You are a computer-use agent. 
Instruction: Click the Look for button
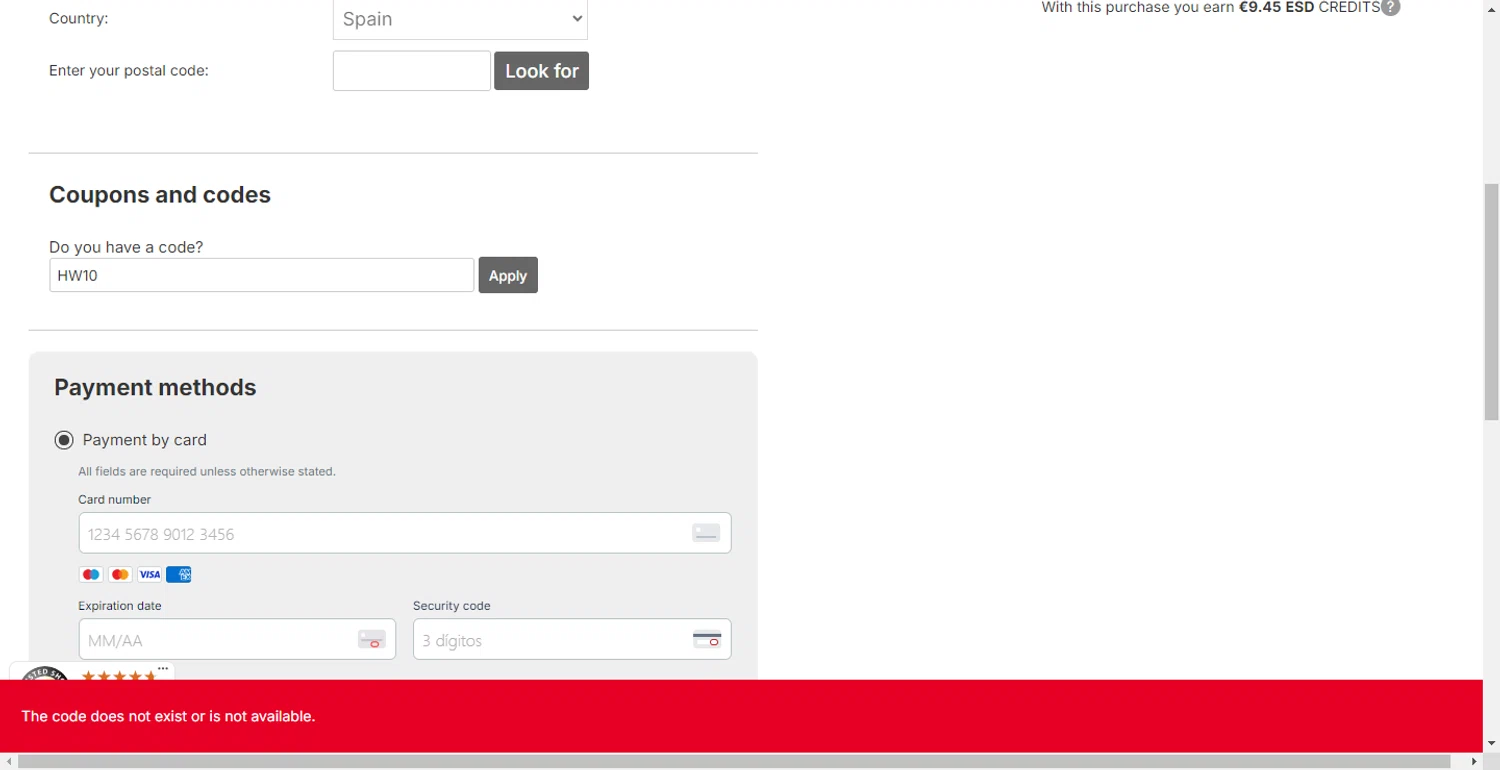[x=541, y=71]
